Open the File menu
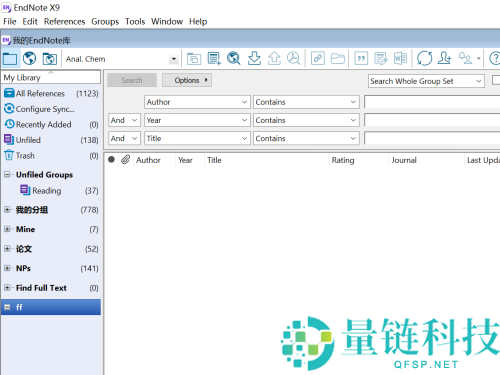The height and width of the screenshot is (375, 500). (10, 22)
